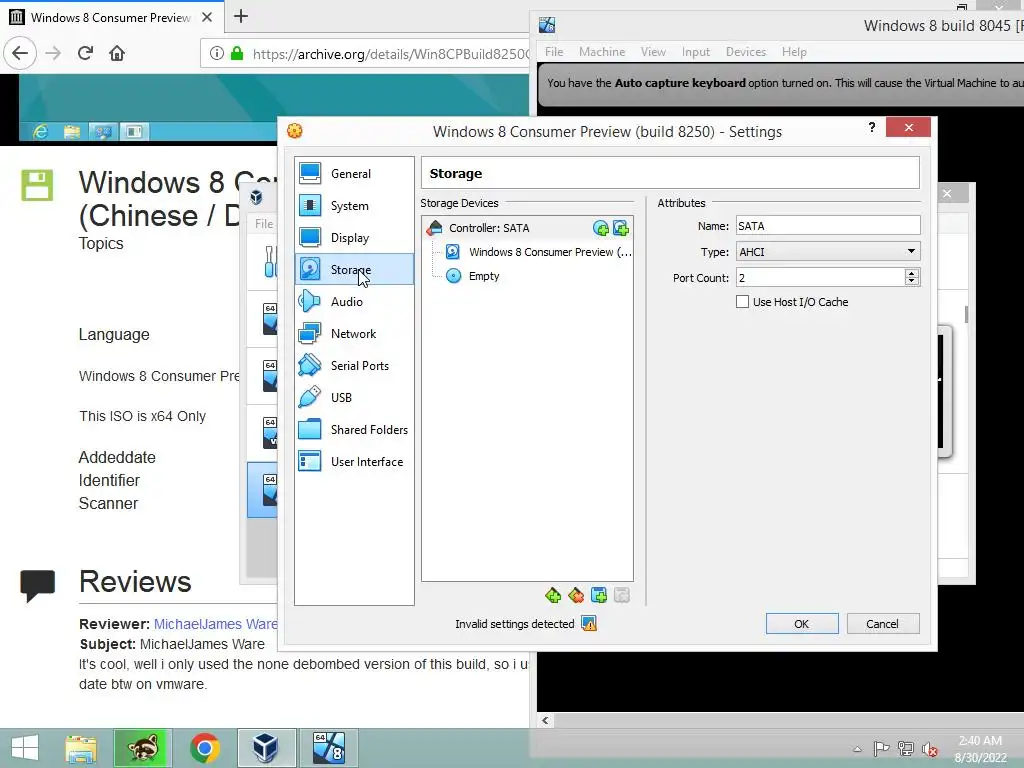View site info icon in address bar
Screen dimensions: 1024x768
pyautogui.click(x=217, y=54)
